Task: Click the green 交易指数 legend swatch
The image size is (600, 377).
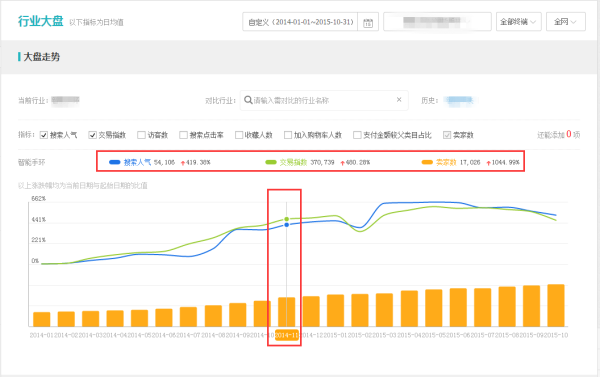Action: 271,162
